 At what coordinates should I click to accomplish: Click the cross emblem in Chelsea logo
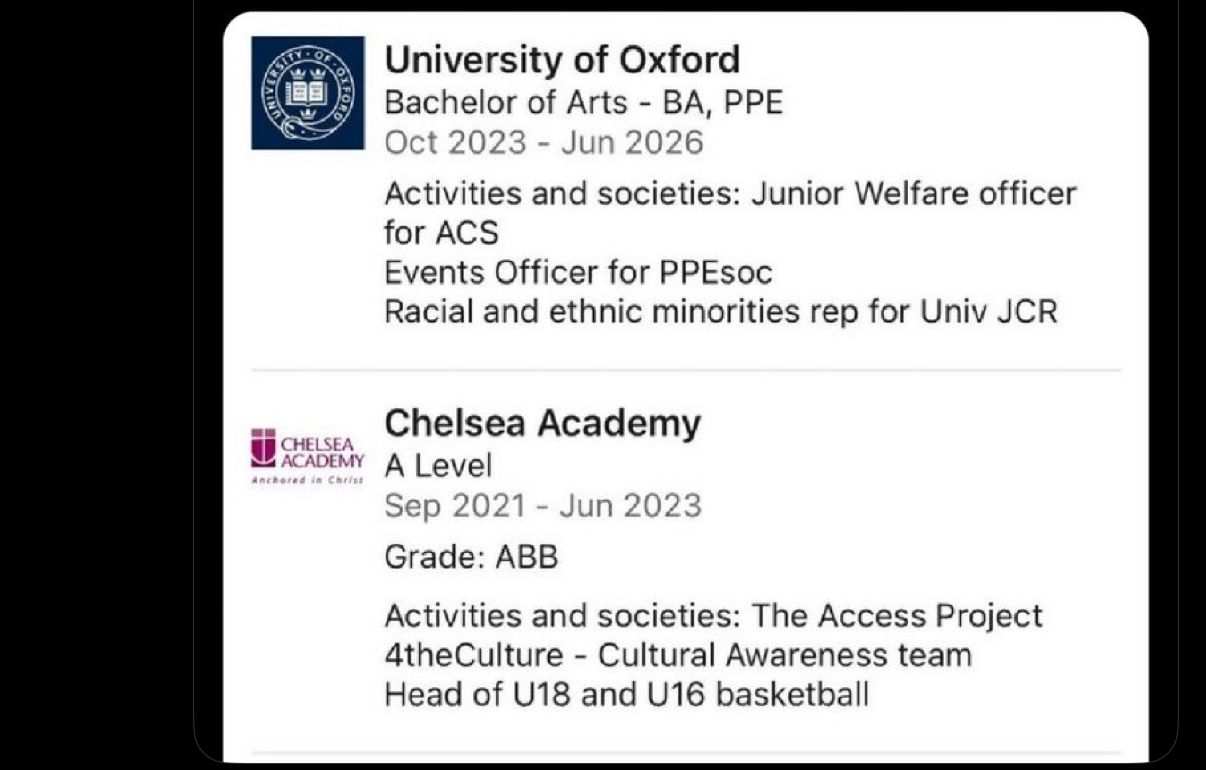pos(263,447)
